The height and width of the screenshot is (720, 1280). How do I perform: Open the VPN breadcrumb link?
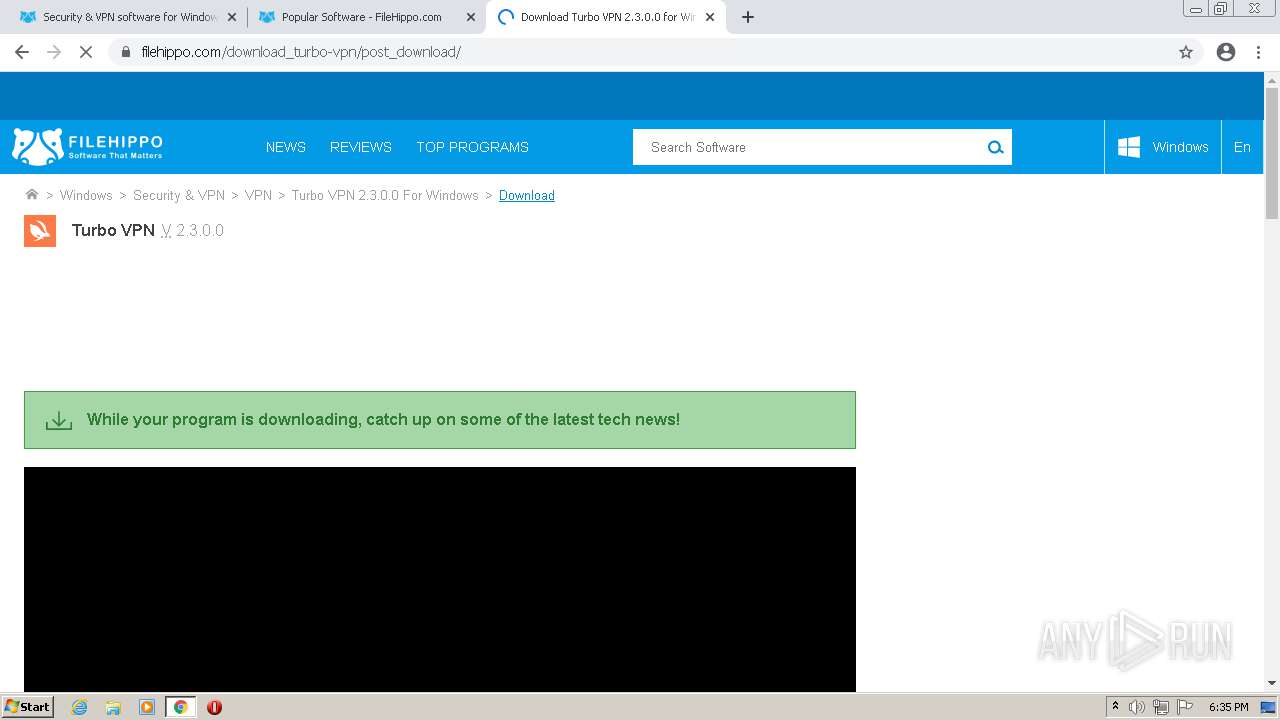click(x=258, y=195)
